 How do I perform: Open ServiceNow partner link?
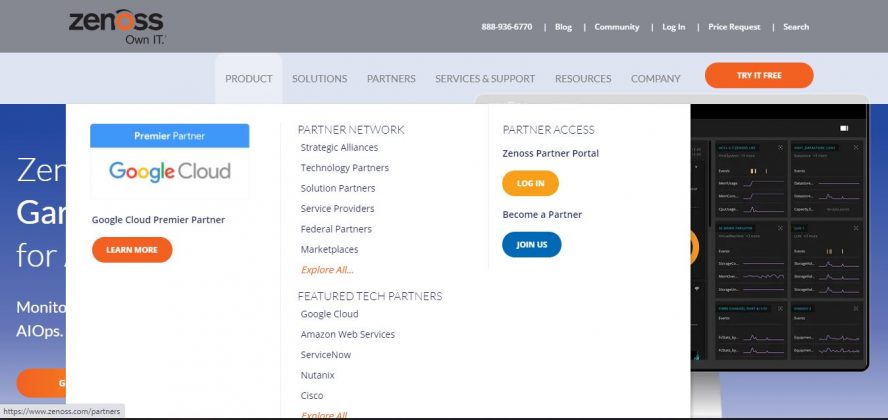click(326, 354)
